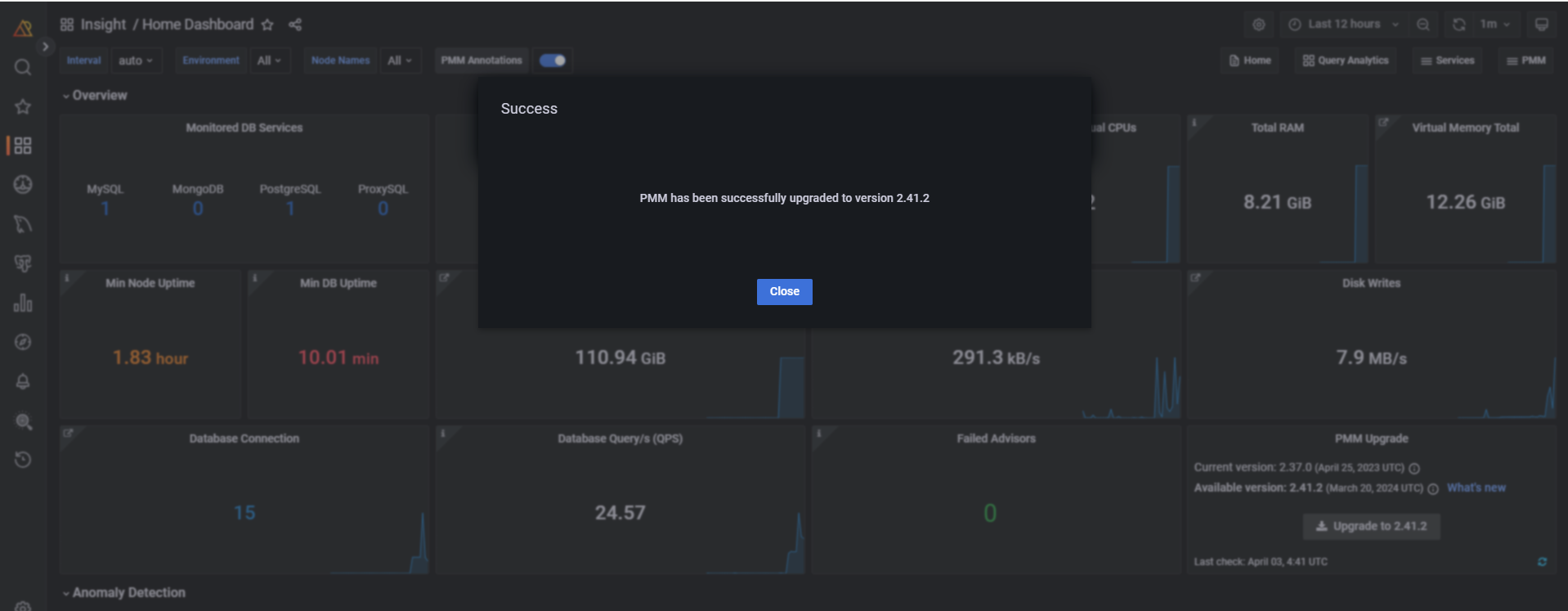Click the Min Node Uptime panel info corner
This screenshot has width=1568, height=611.
point(67,278)
